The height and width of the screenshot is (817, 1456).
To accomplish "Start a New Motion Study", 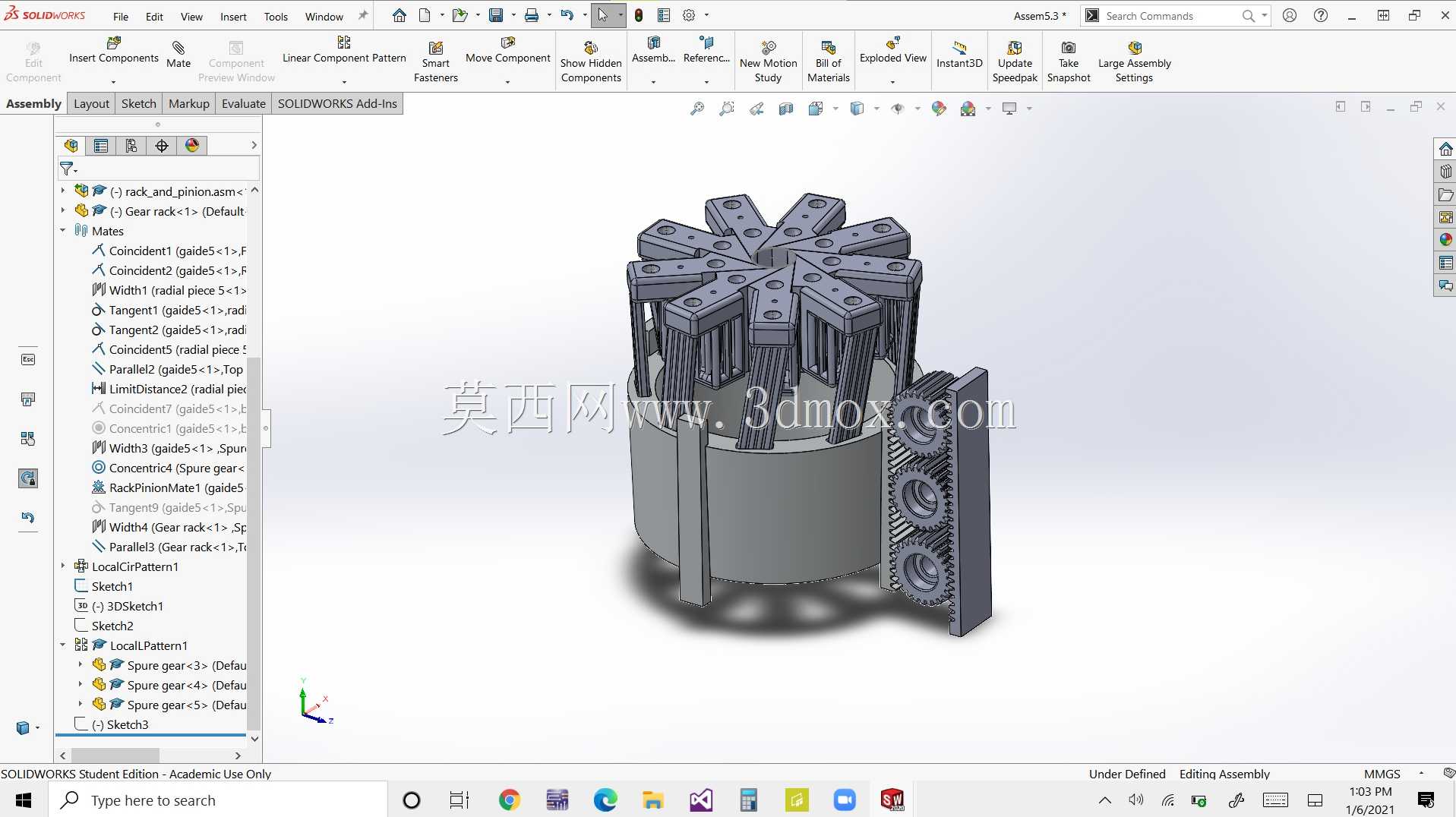I will 768,62.
